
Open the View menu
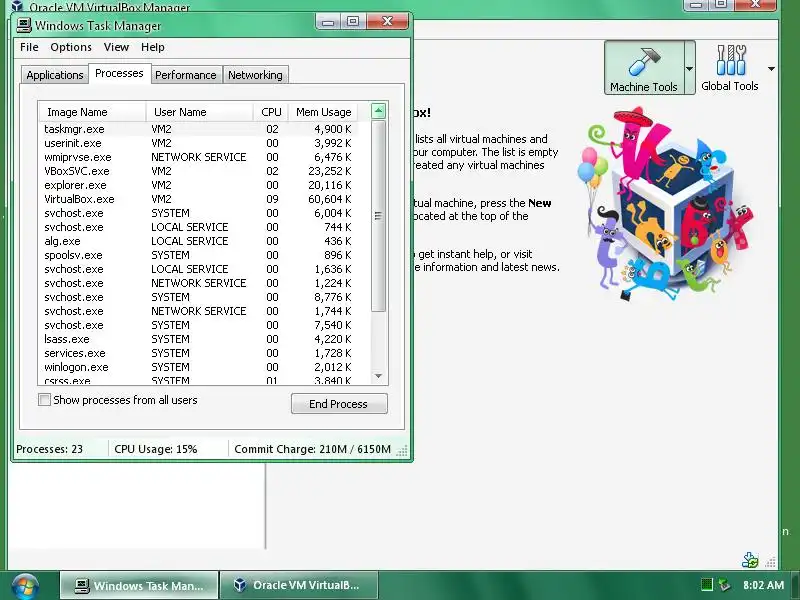pyautogui.click(x=116, y=47)
